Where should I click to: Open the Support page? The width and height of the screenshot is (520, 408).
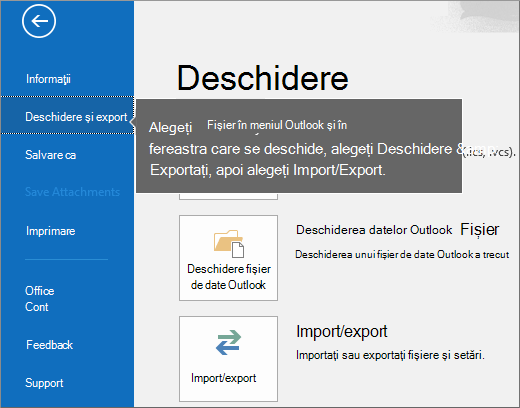[44, 383]
